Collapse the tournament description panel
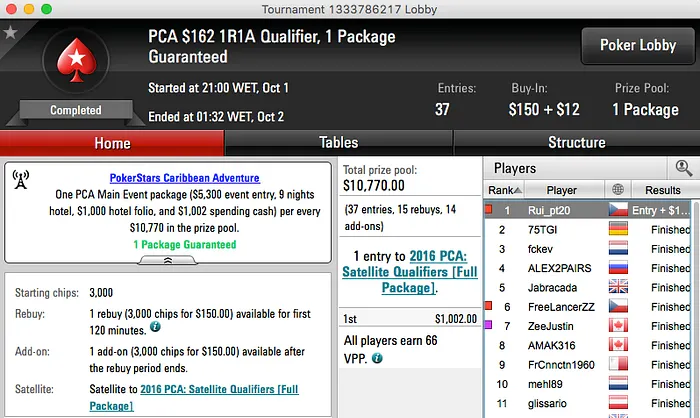 167,258
